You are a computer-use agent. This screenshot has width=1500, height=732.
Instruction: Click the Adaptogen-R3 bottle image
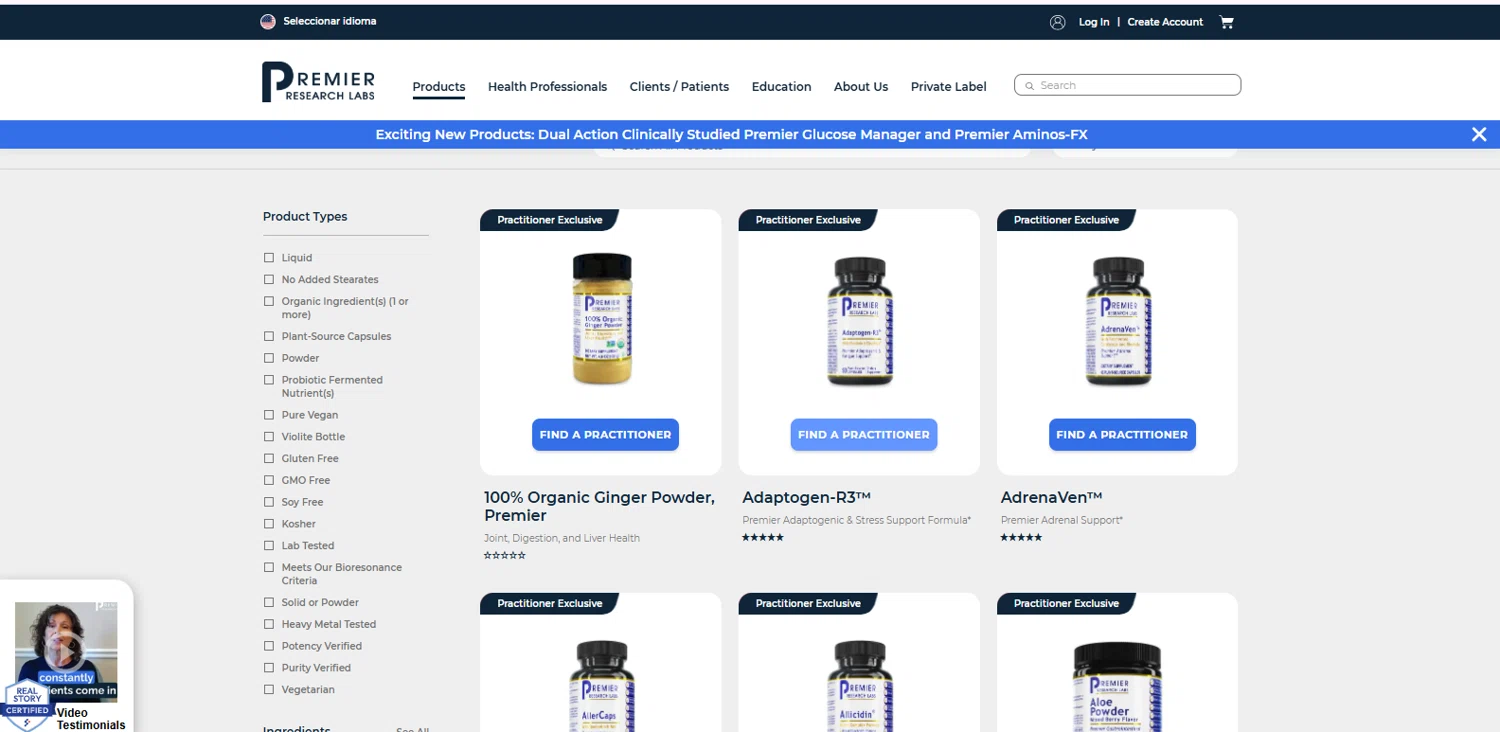pos(860,322)
